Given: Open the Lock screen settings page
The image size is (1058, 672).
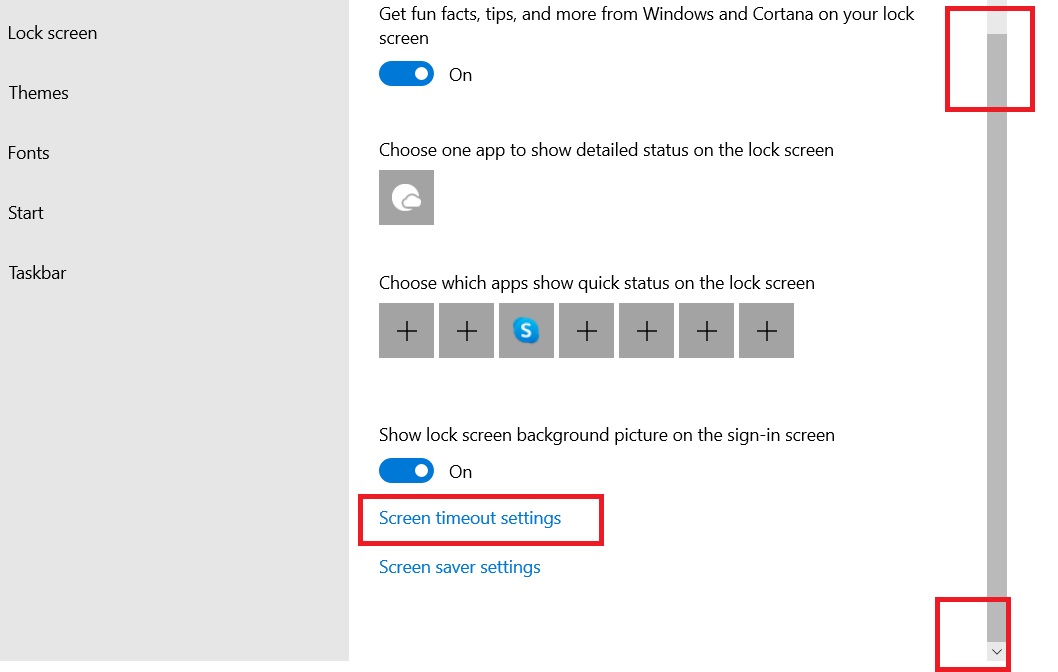Looking at the screenshot, I should tap(52, 33).
